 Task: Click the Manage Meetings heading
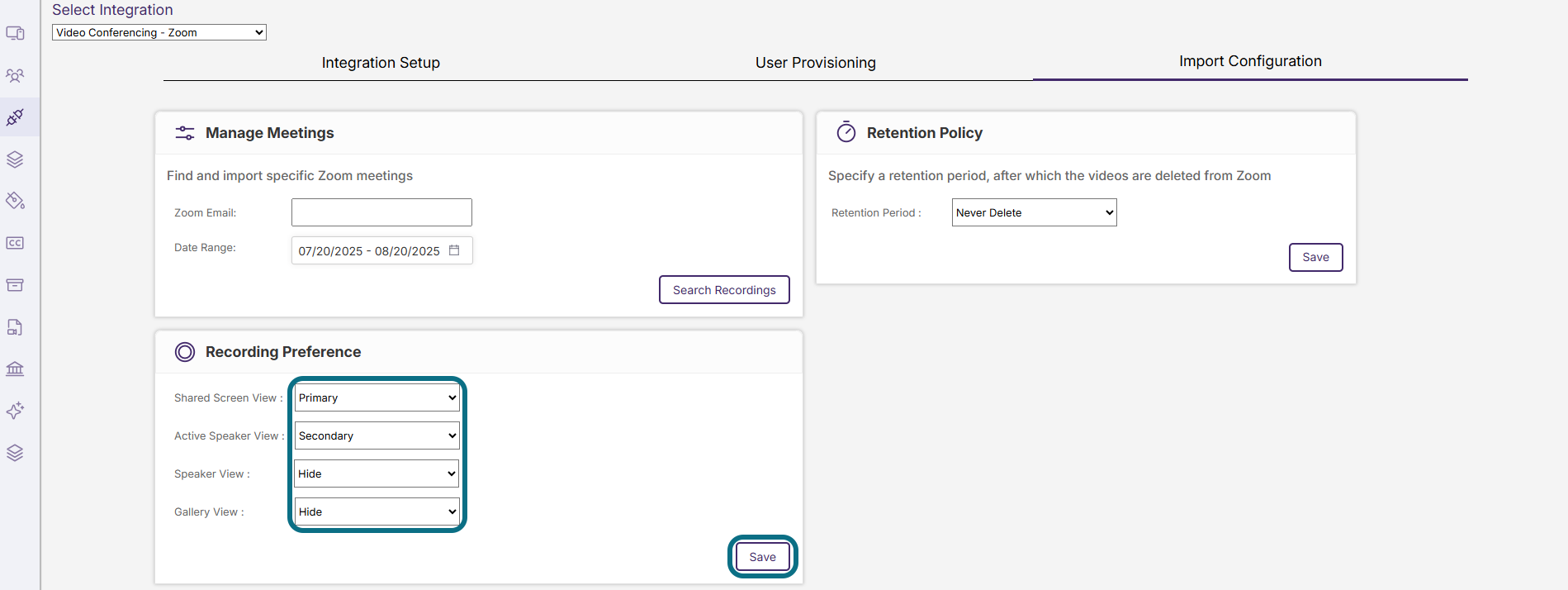(270, 133)
